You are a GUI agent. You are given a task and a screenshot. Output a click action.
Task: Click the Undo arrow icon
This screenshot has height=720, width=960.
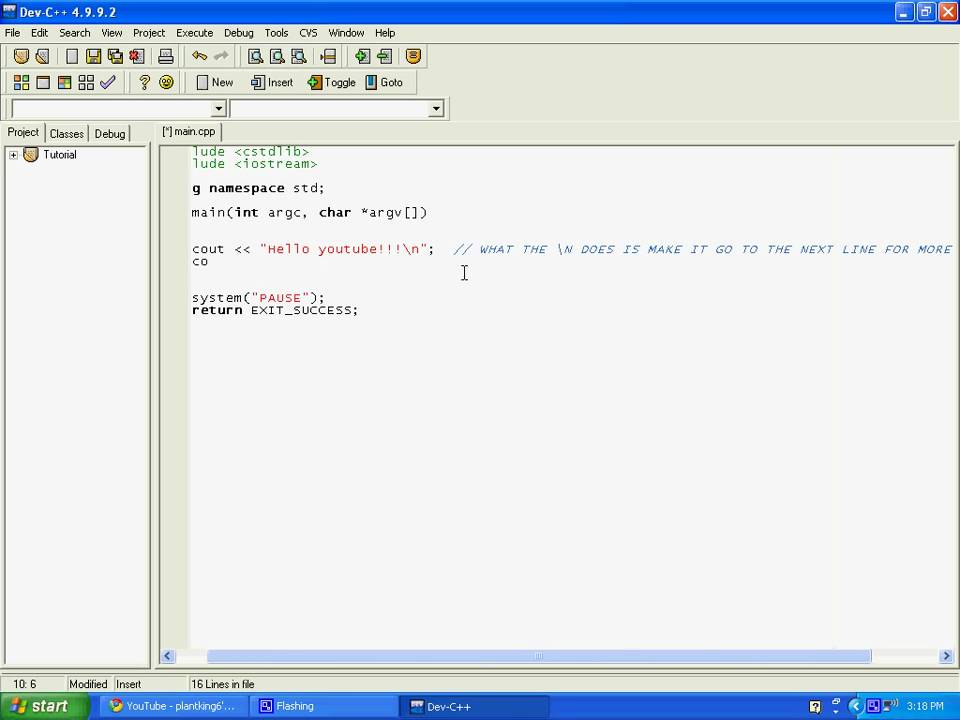pos(200,56)
